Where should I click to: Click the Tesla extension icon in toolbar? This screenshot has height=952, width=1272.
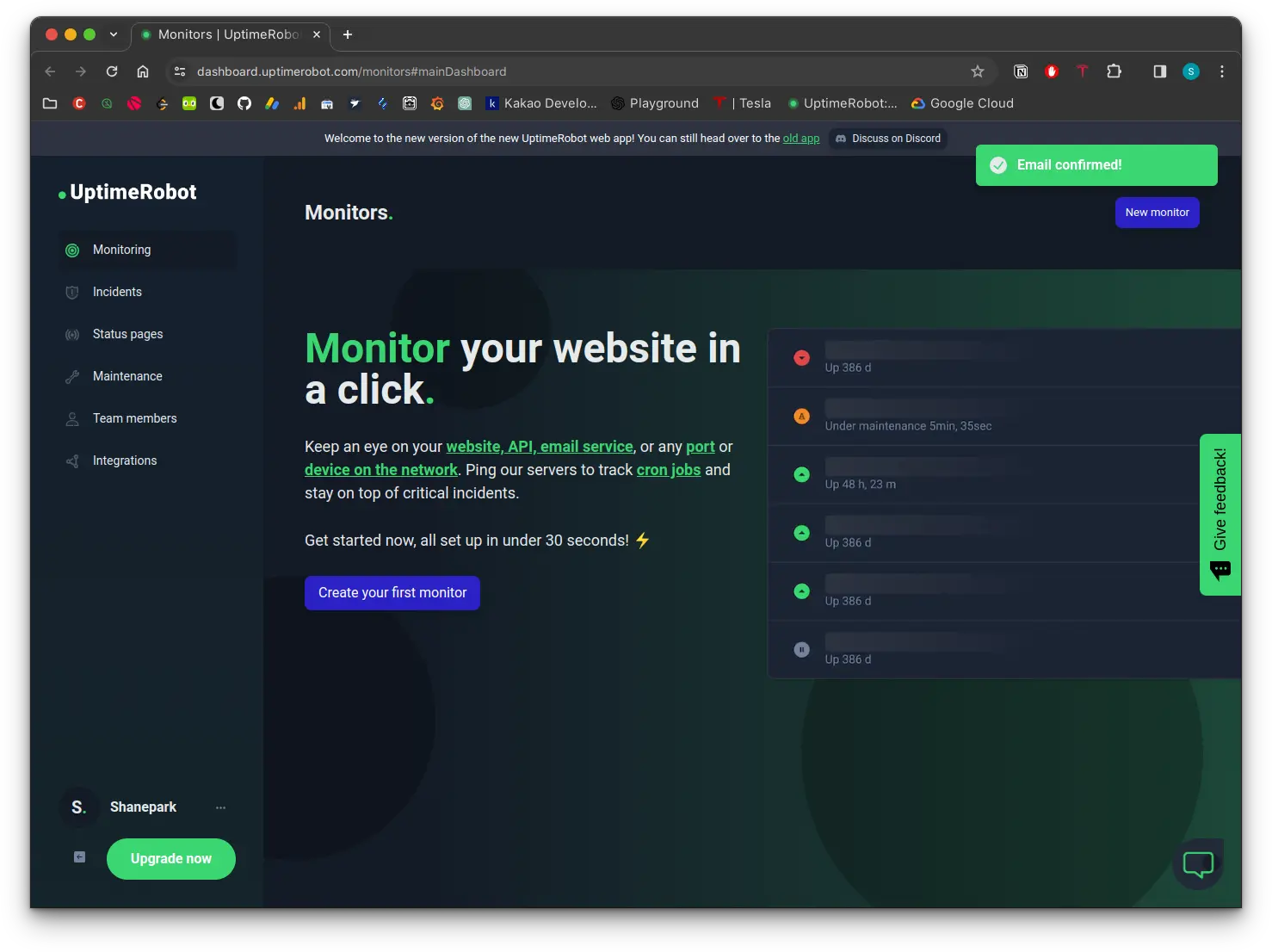1083,71
